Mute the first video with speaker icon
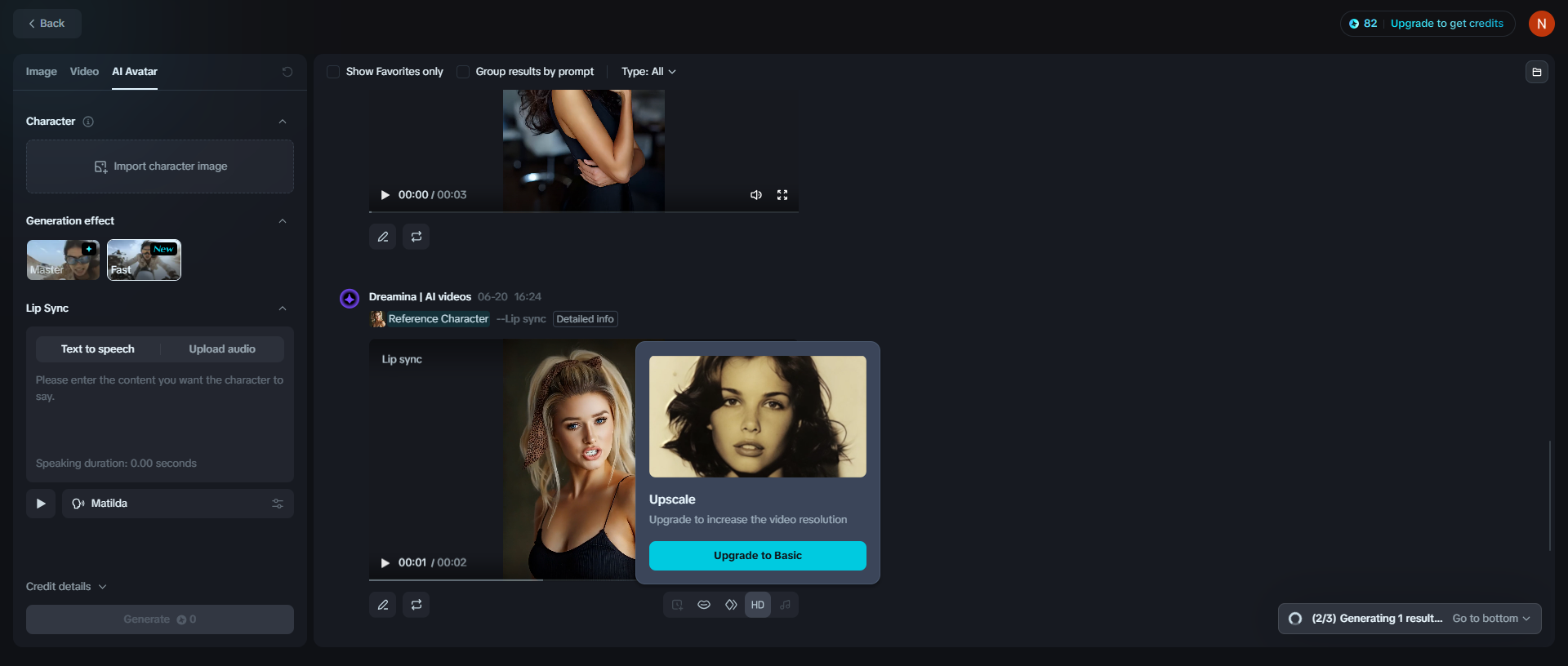This screenshot has height=666, width=1568. pos(756,195)
